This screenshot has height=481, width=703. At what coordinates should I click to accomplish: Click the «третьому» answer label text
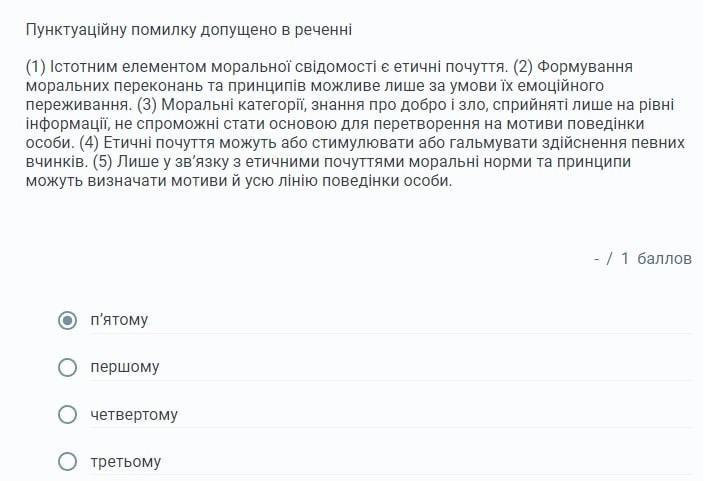click(126, 462)
